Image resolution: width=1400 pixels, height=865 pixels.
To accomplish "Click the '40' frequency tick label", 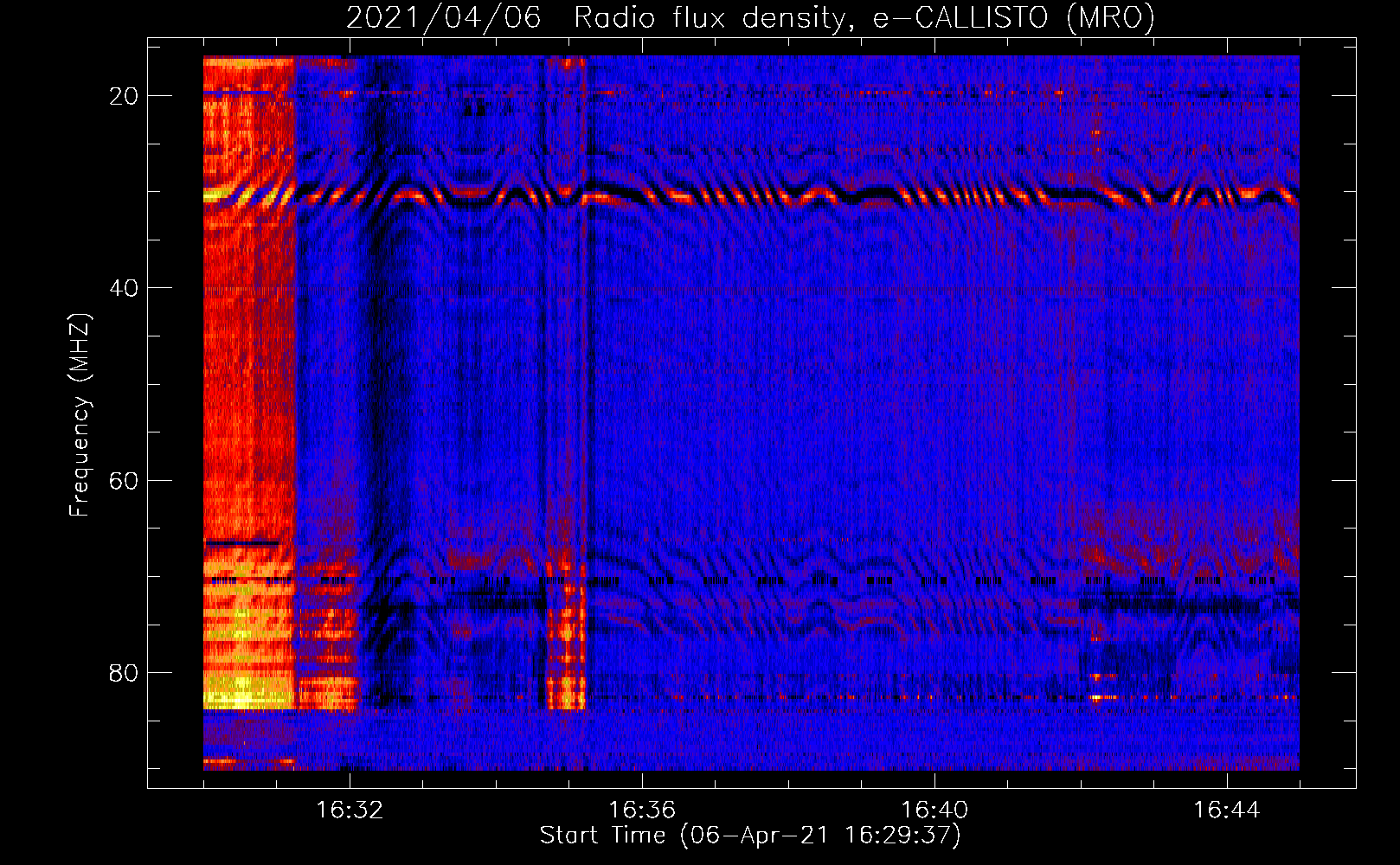I will pos(124,288).
